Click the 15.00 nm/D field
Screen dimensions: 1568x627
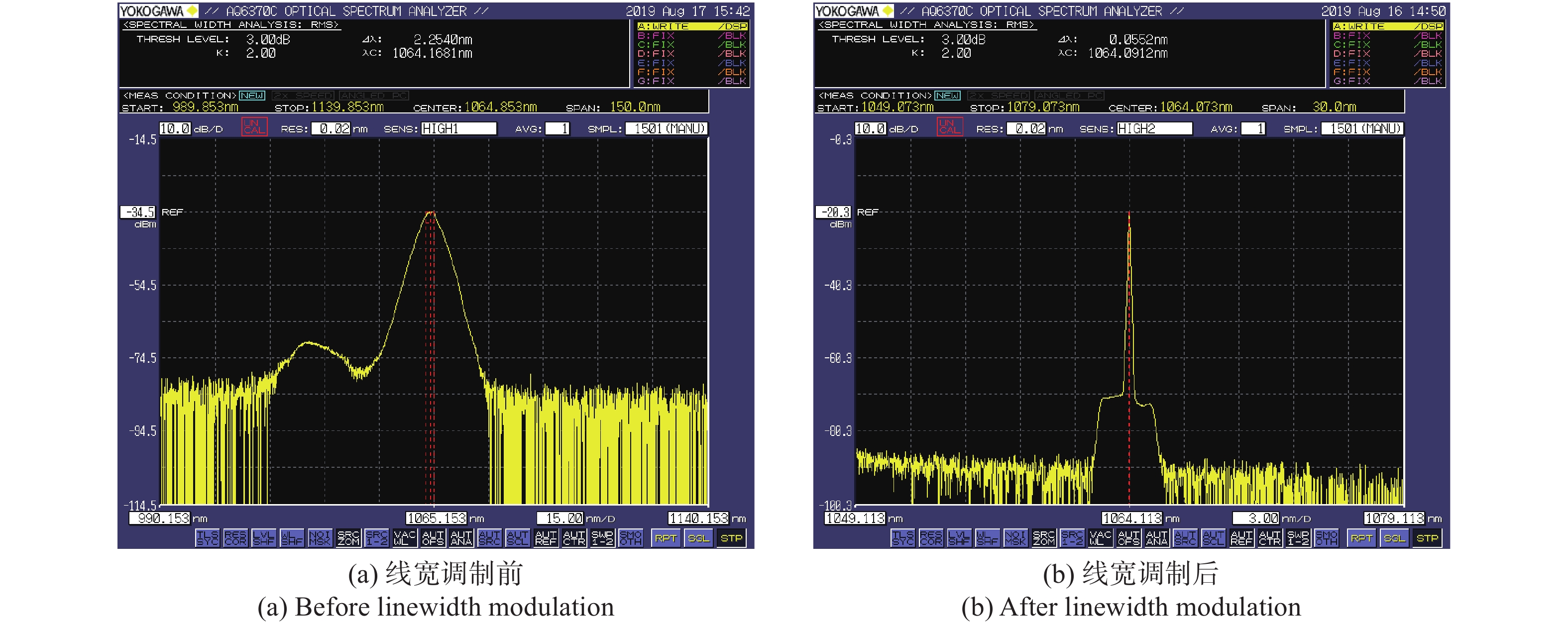560,518
